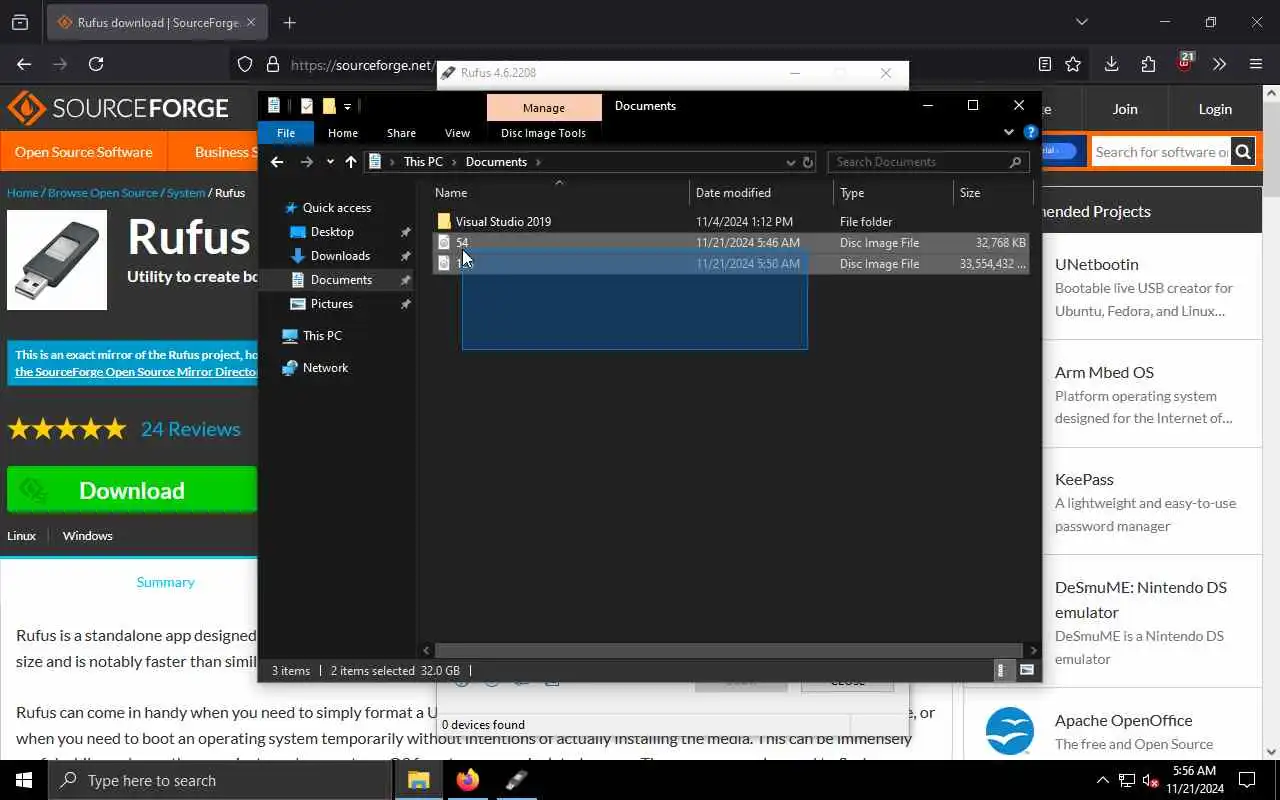Reload the page in Firefox
Screen dimensions: 1280x800
(96, 64)
